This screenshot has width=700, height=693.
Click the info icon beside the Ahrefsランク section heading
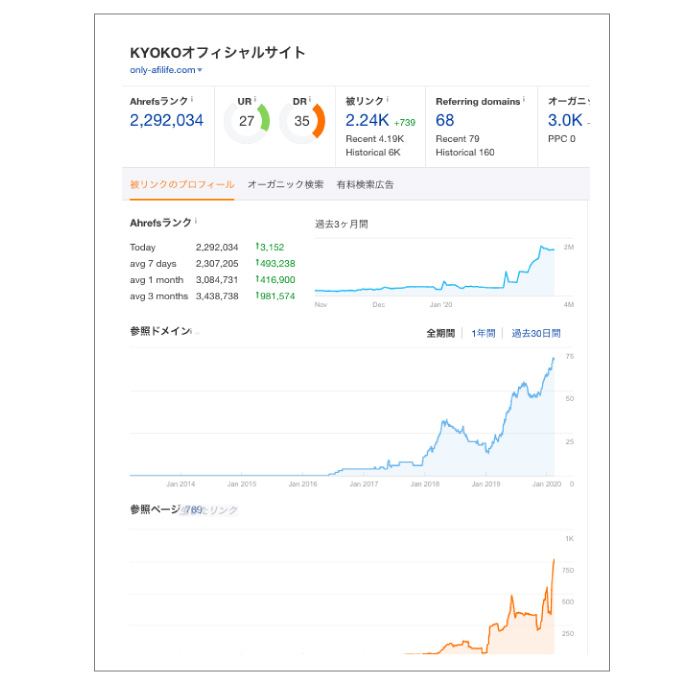point(196,220)
